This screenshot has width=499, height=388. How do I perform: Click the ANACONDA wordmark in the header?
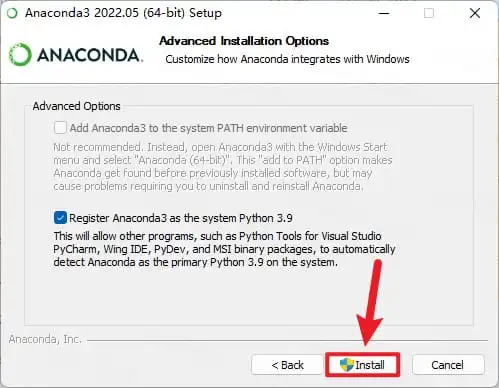pos(90,55)
